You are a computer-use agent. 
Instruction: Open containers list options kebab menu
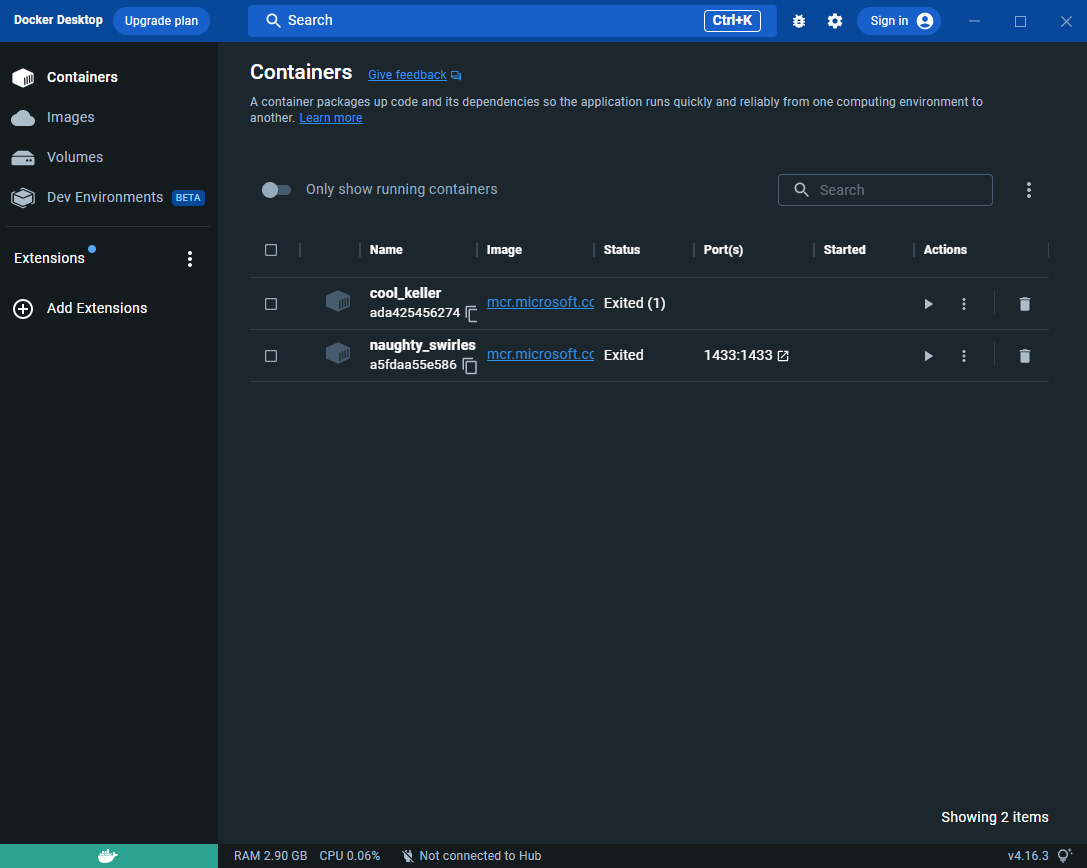click(1029, 190)
